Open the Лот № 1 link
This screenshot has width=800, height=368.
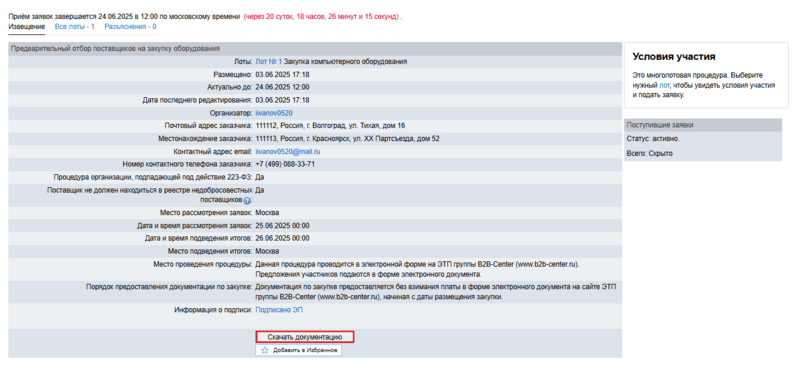268,62
